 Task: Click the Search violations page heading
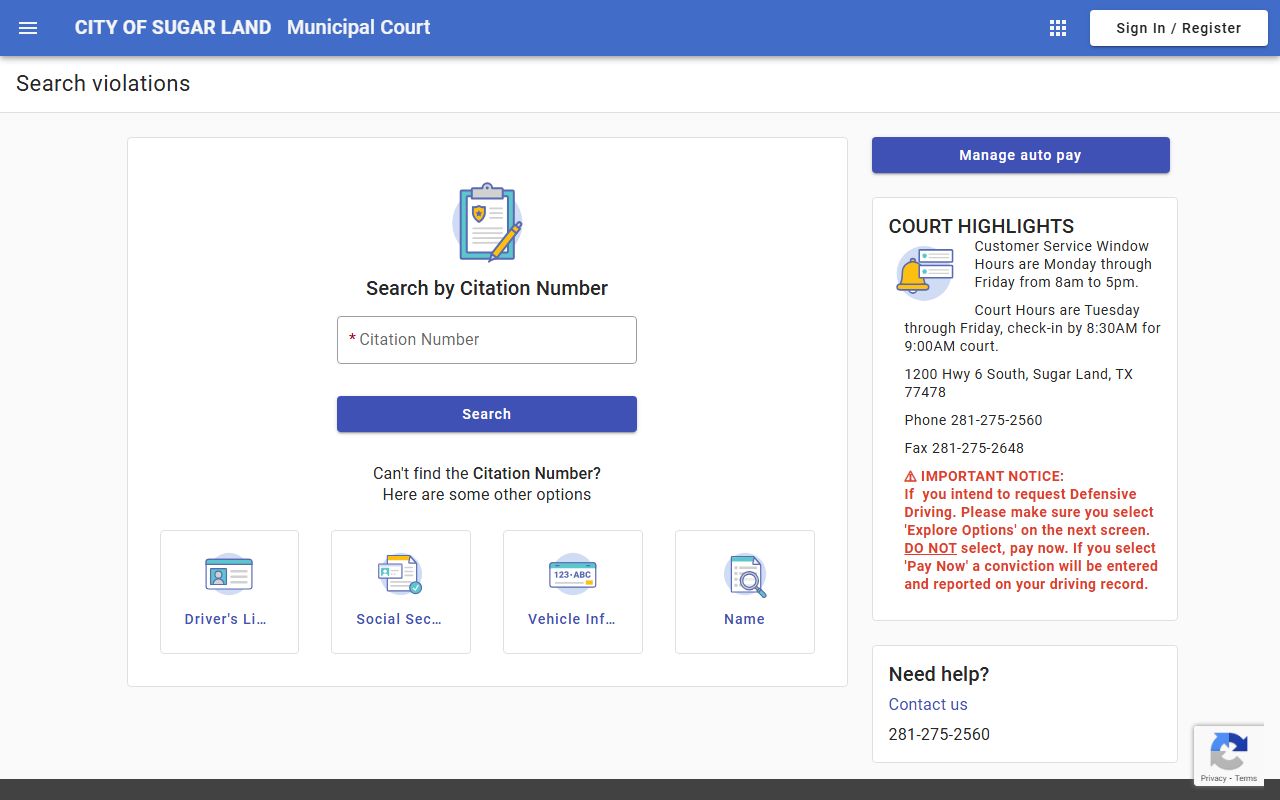click(x=103, y=84)
